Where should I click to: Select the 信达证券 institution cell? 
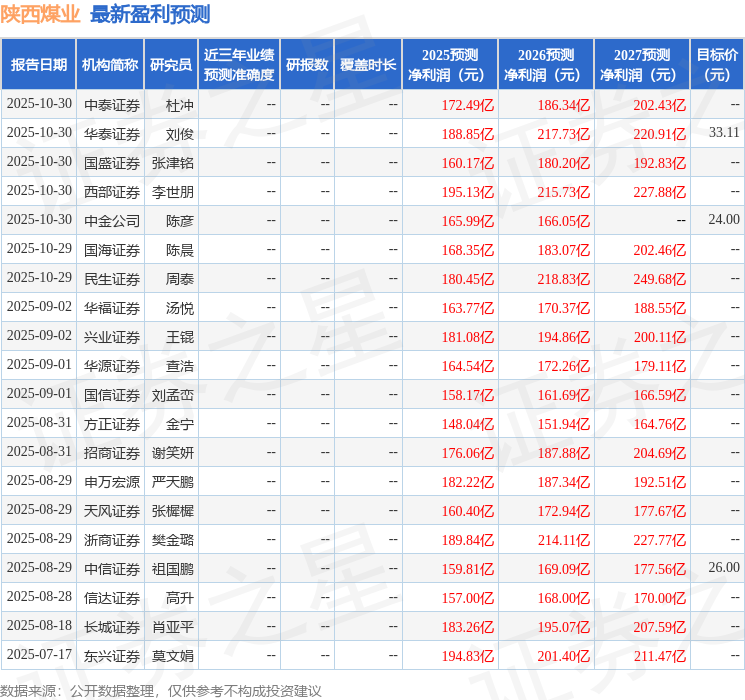click(x=112, y=598)
